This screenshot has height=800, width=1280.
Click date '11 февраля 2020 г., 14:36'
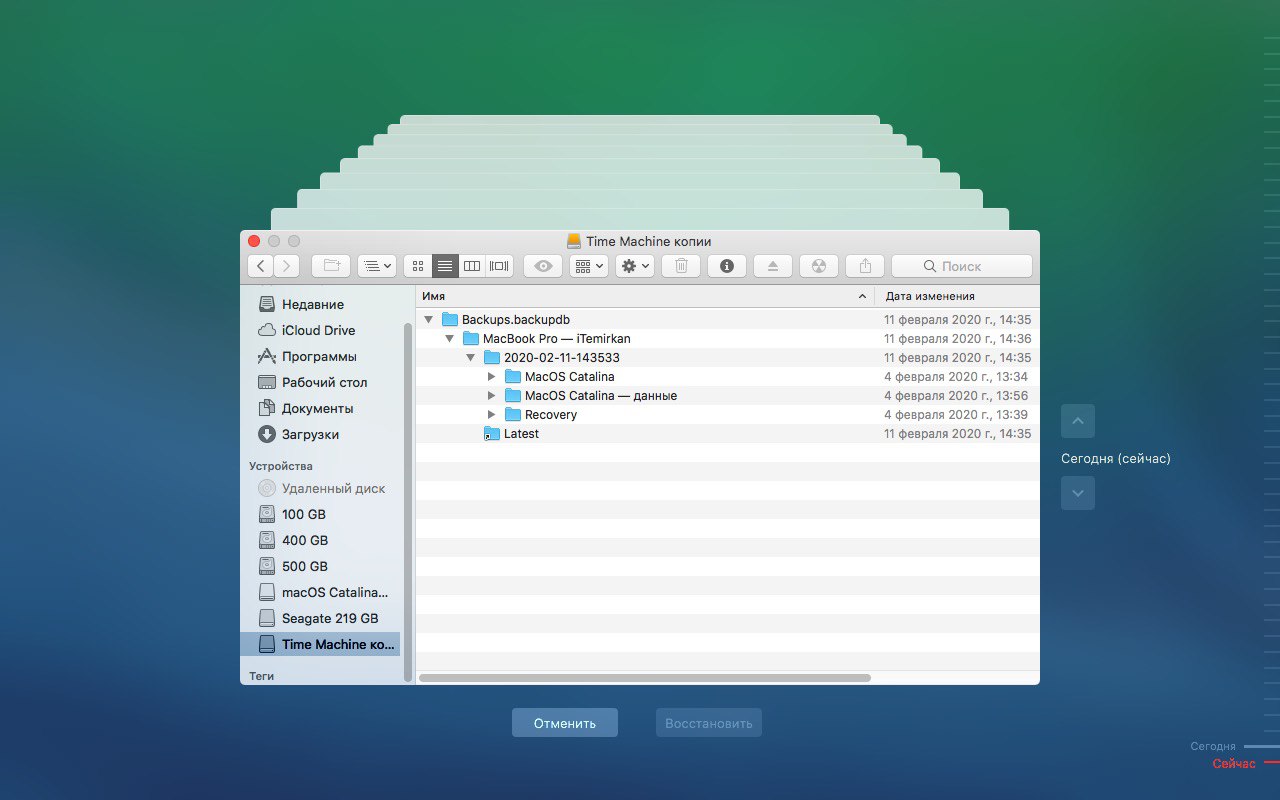pos(957,339)
